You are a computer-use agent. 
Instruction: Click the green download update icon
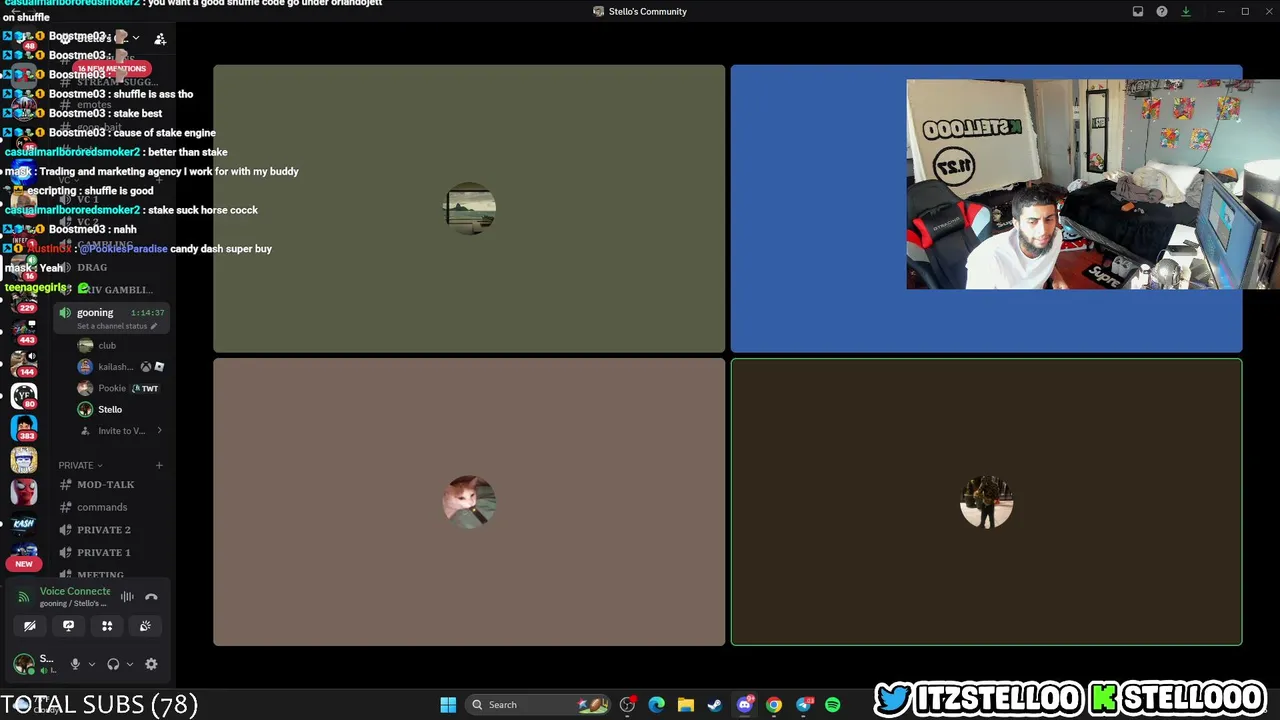pos(1186,12)
